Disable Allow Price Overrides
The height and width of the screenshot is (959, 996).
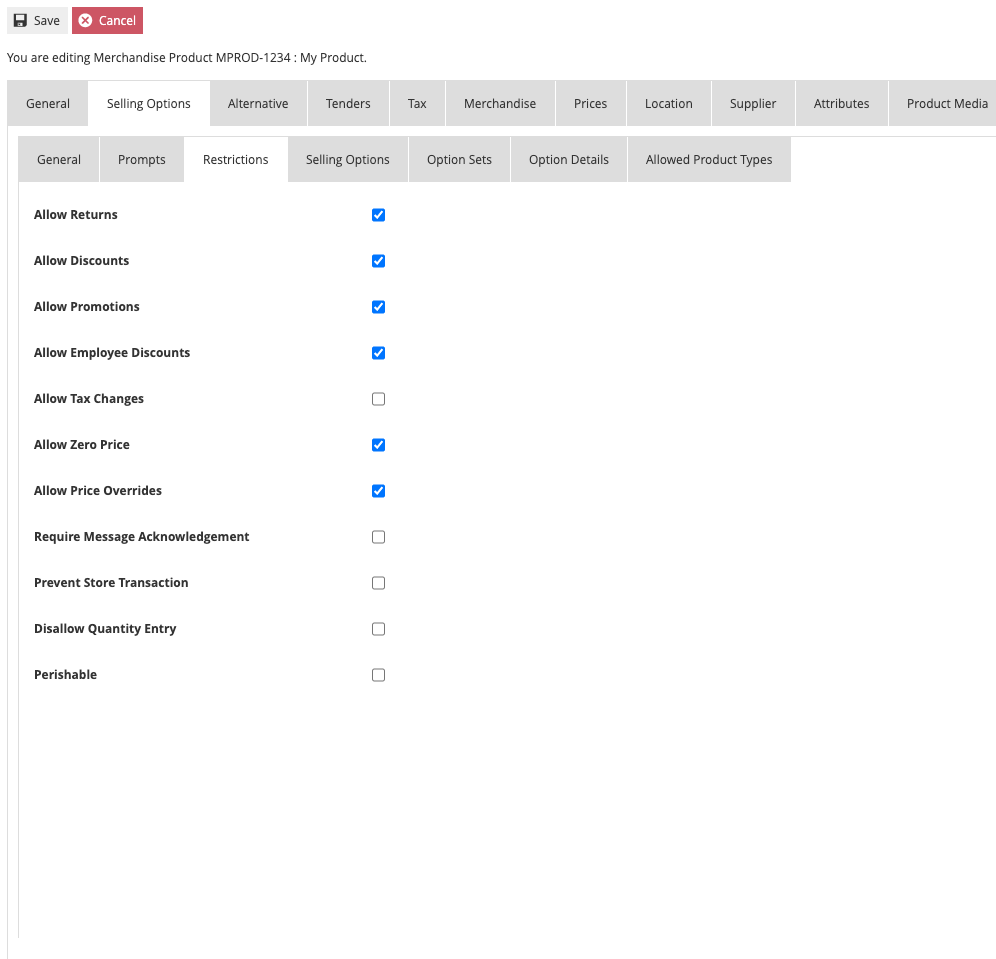coord(378,490)
